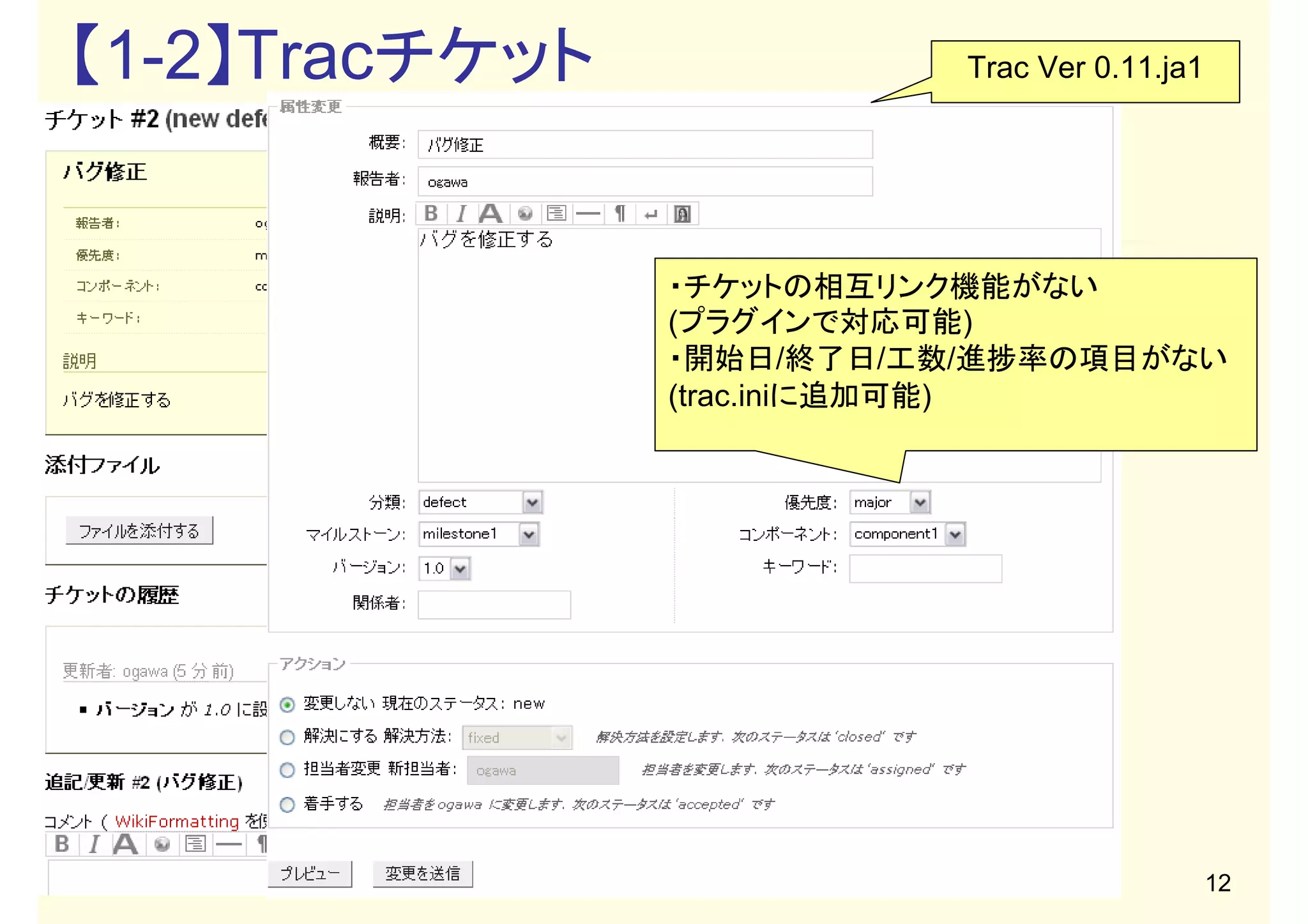The height and width of the screenshot is (924, 1308).
Task: Click the ファイルを添付する button
Action: pos(139,531)
